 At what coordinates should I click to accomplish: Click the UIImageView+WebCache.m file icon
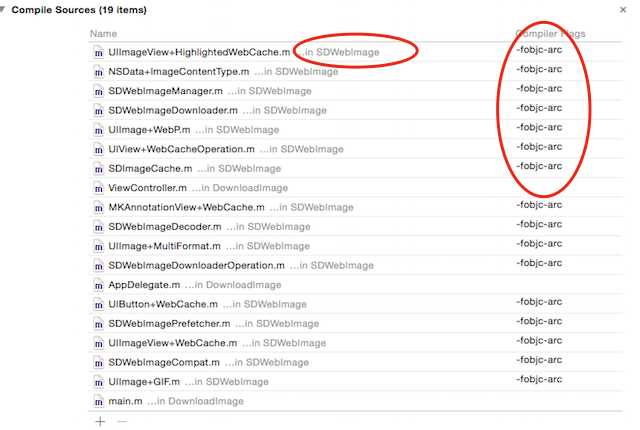[x=98, y=343]
